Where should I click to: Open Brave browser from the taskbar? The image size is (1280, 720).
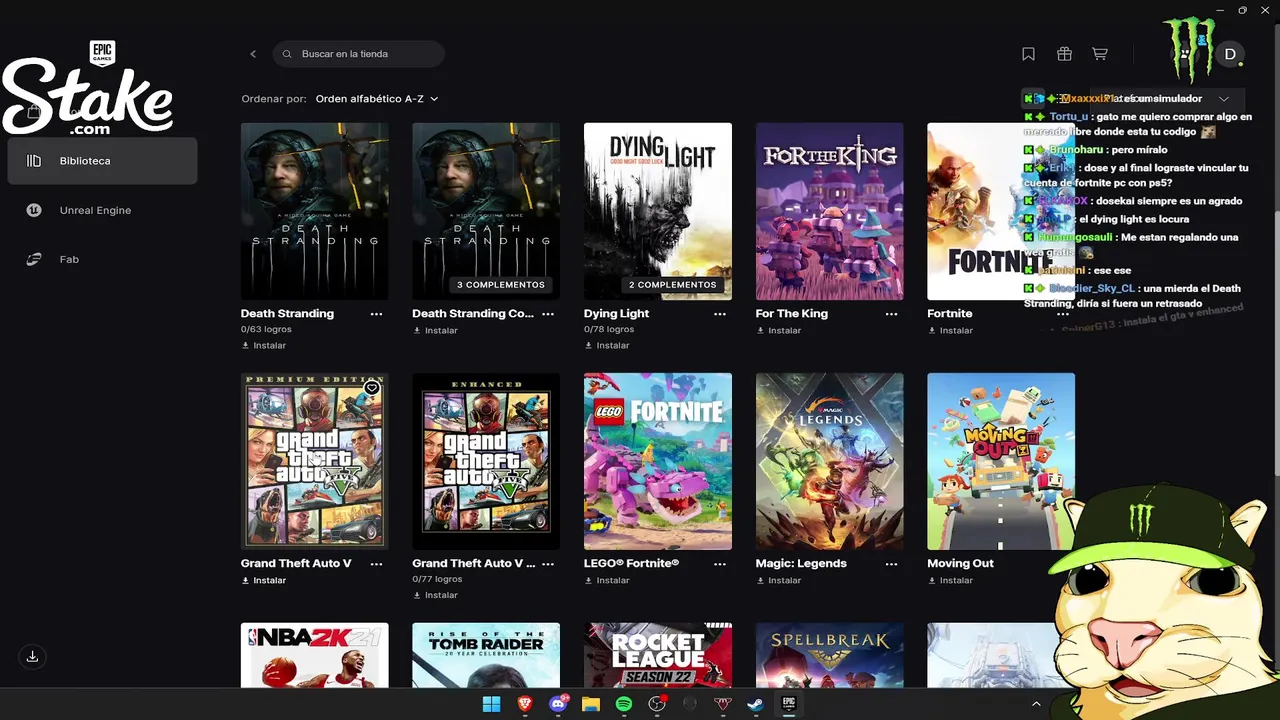[525, 704]
